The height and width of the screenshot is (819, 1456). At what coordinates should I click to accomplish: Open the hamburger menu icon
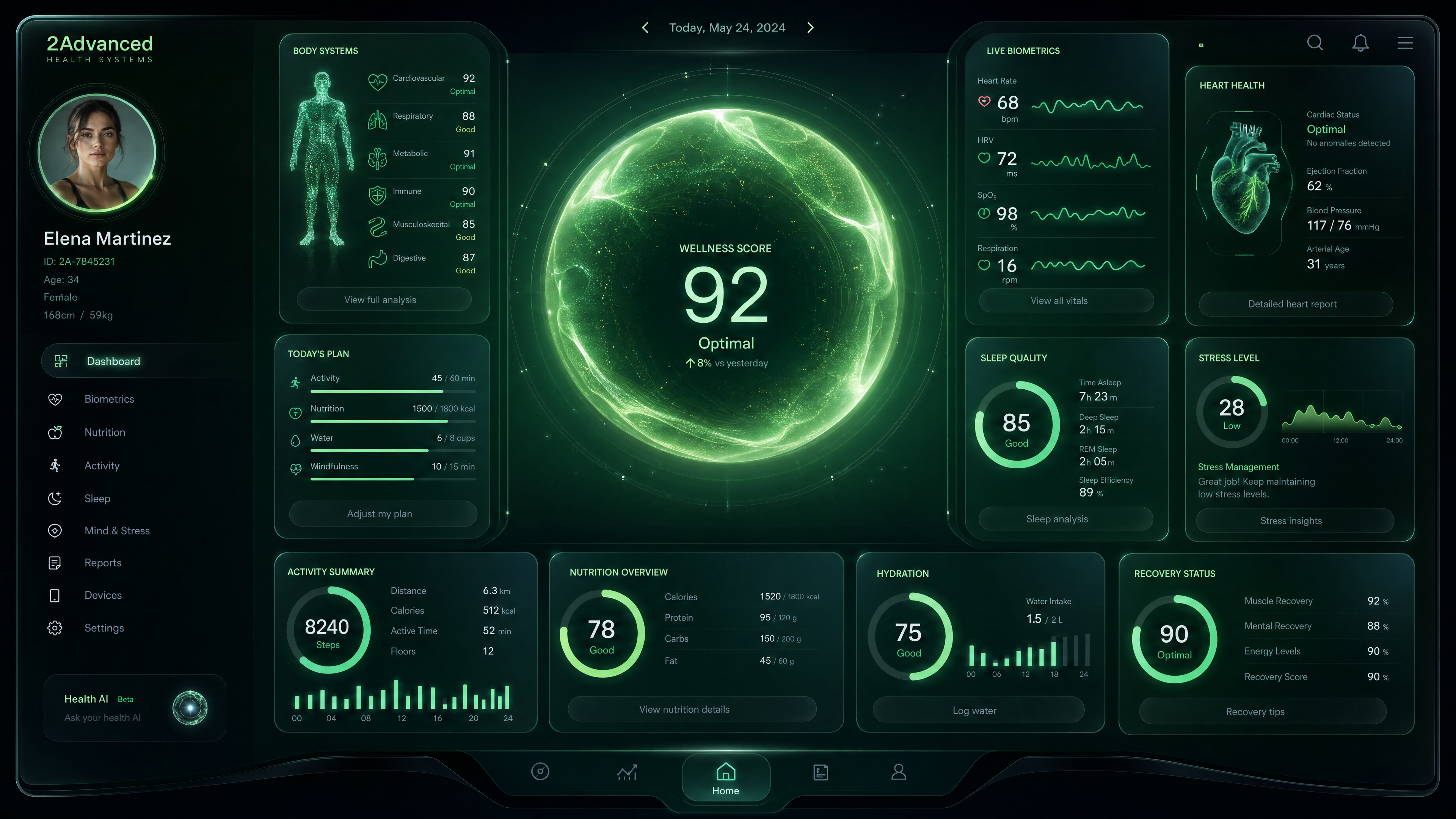pyautogui.click(x=1405, y=43)
